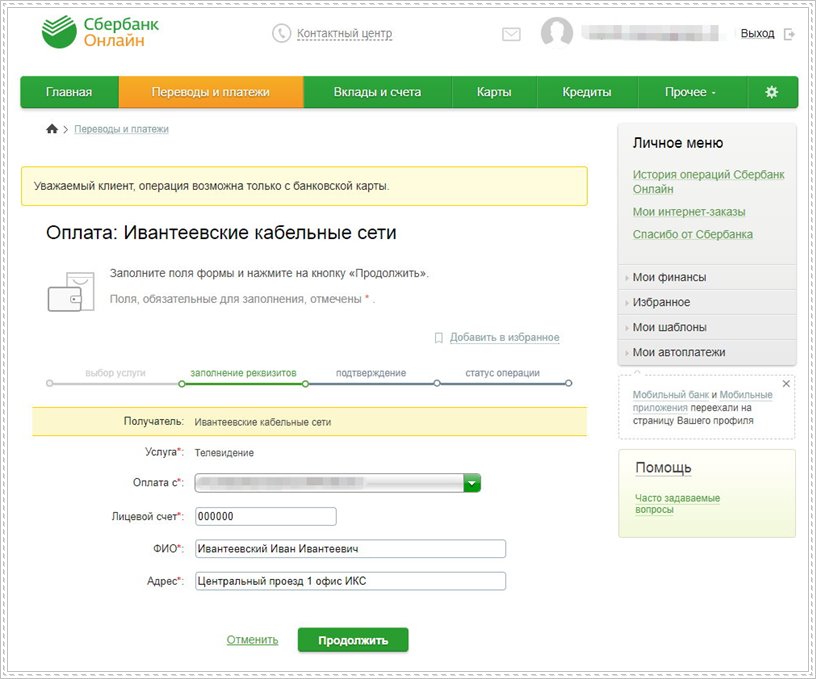This screenshot has height=679, width=816.
Task: Click the Лицевой счет input field
Action: click(x=266, y=517)
